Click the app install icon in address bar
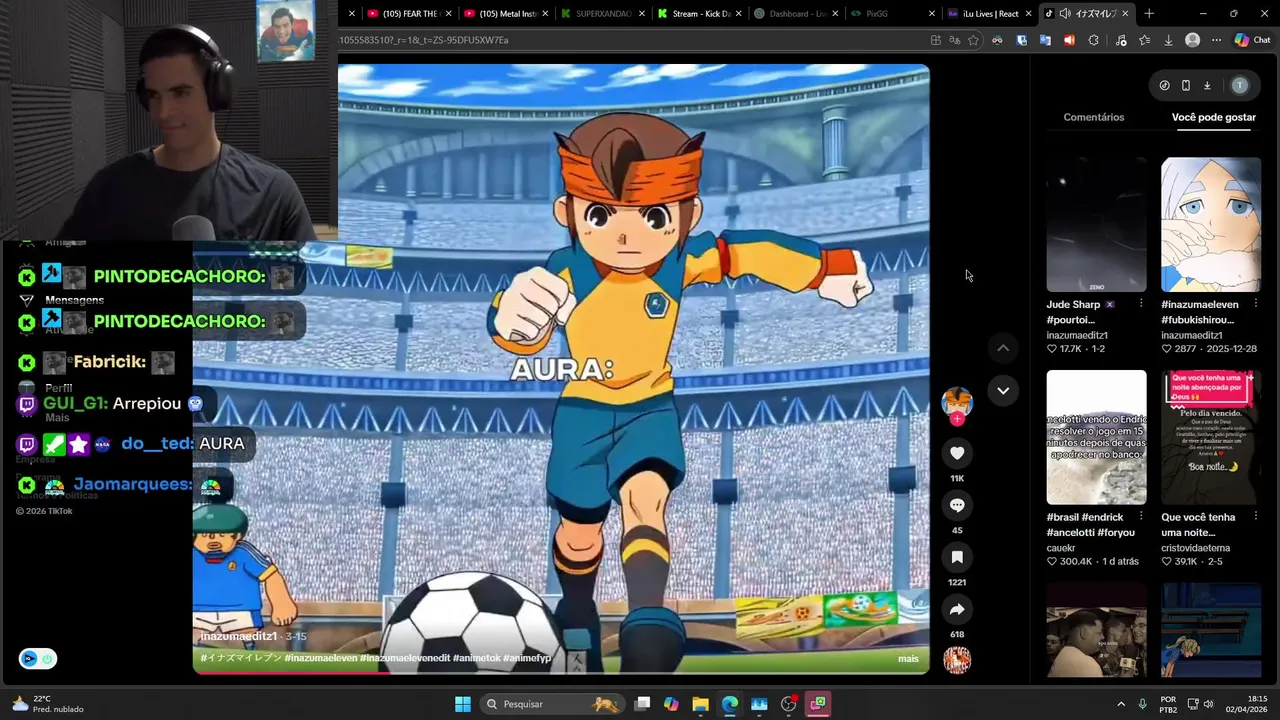 936,40
